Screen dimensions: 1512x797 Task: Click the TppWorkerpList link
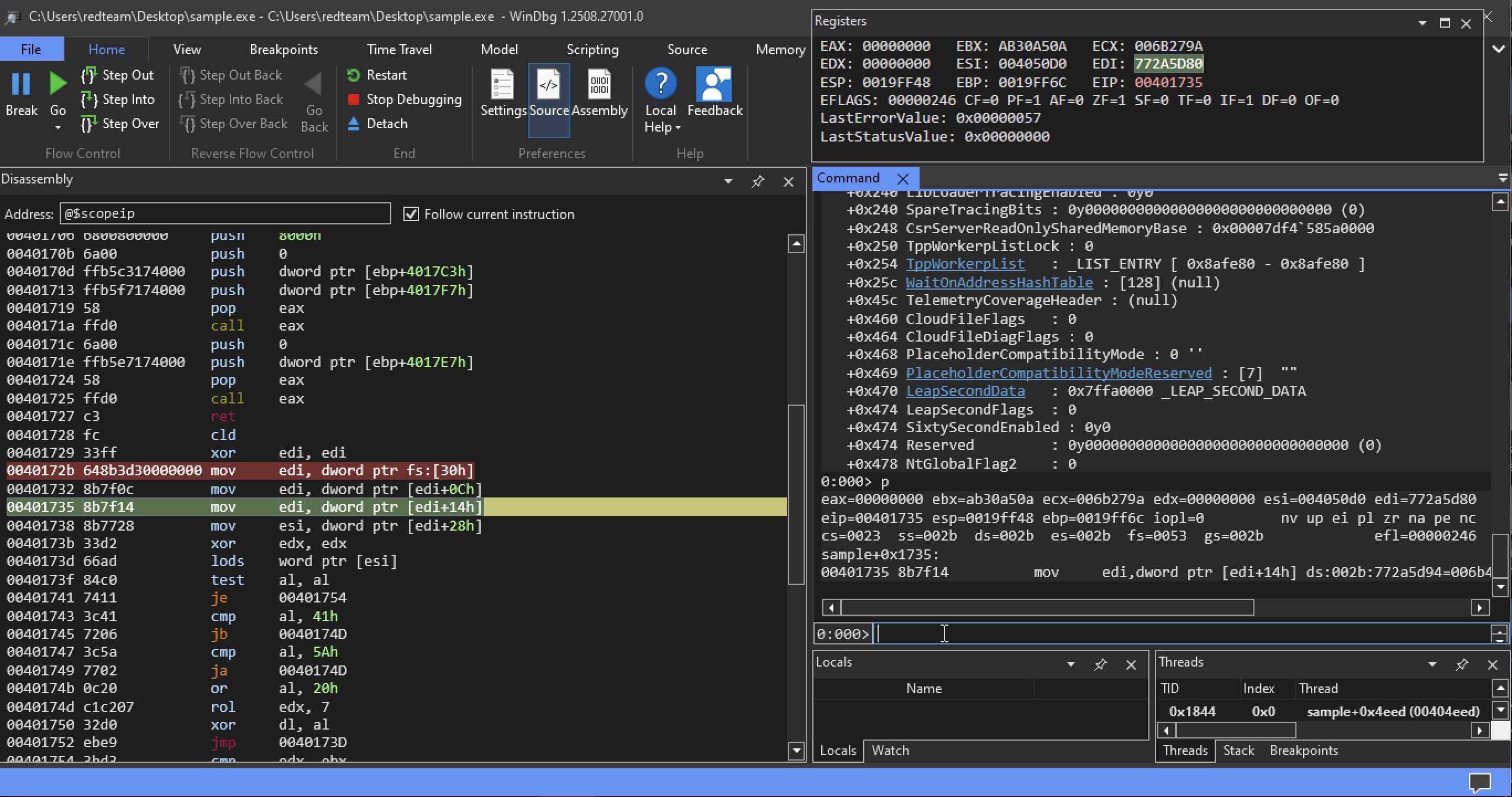click(x=965, y=264)
